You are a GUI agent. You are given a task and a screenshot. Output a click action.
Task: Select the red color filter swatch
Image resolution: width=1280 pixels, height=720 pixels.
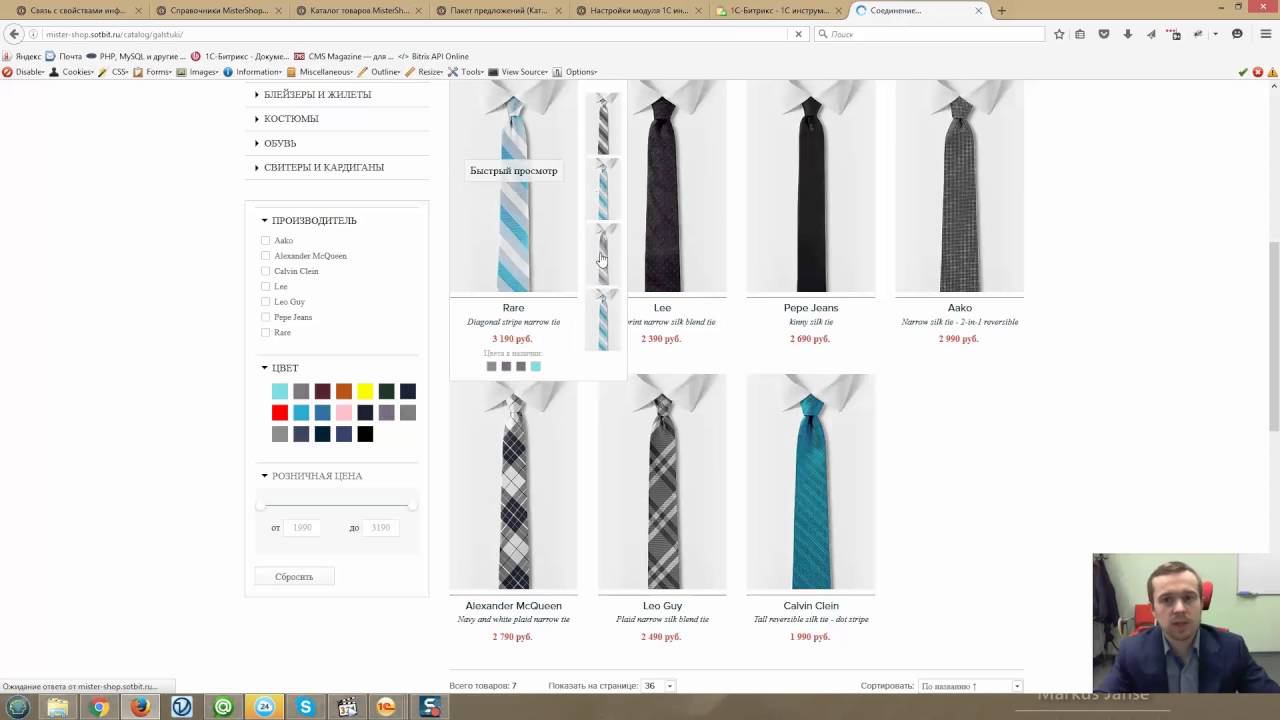(280, 413)
